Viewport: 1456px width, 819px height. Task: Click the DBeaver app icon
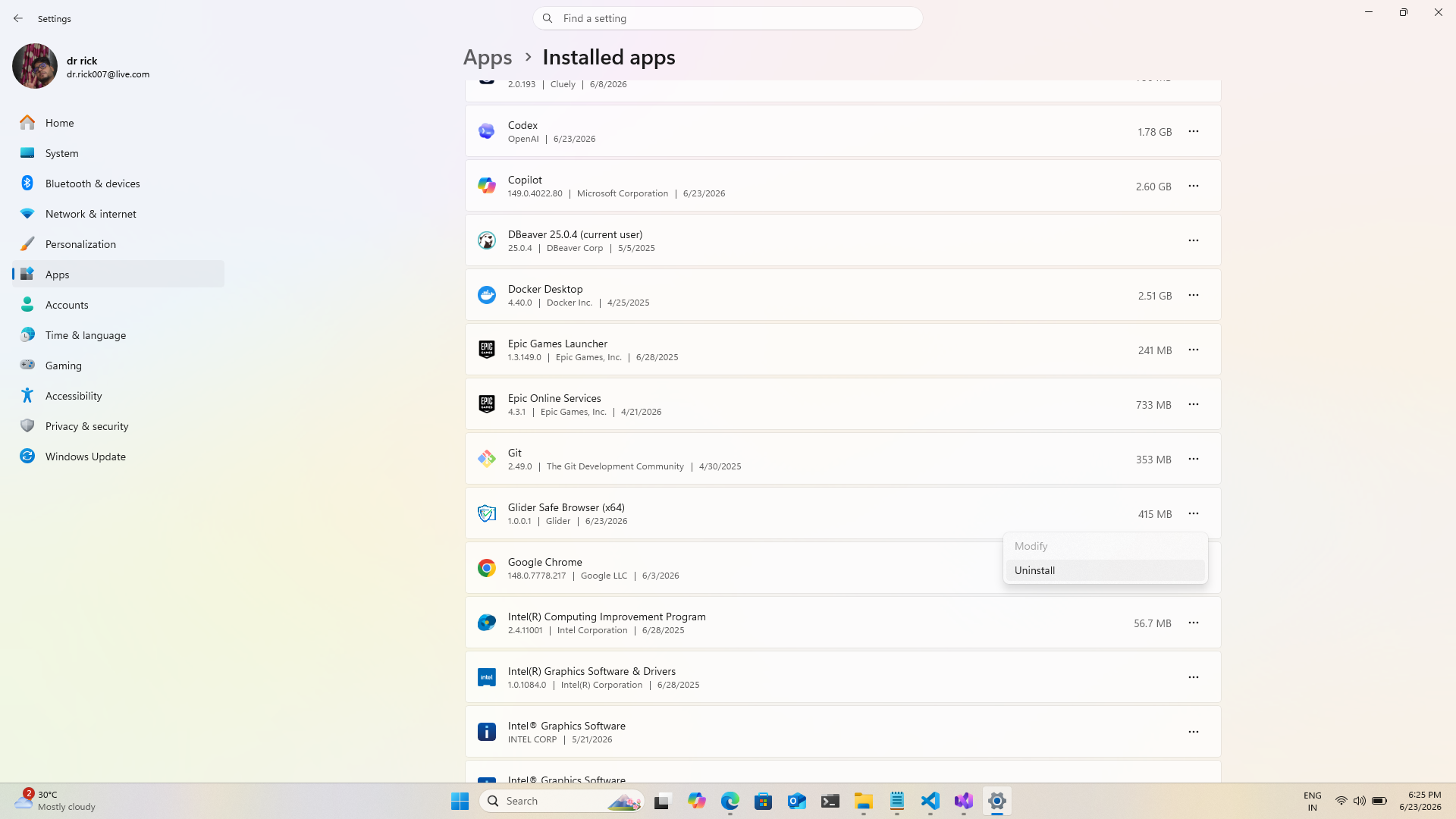click(x=486, y=240)
